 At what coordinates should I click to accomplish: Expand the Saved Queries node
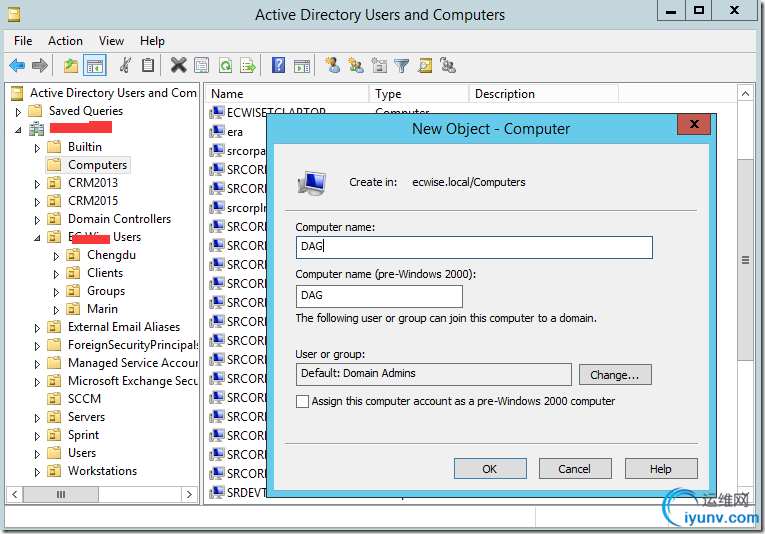[18, 112]
